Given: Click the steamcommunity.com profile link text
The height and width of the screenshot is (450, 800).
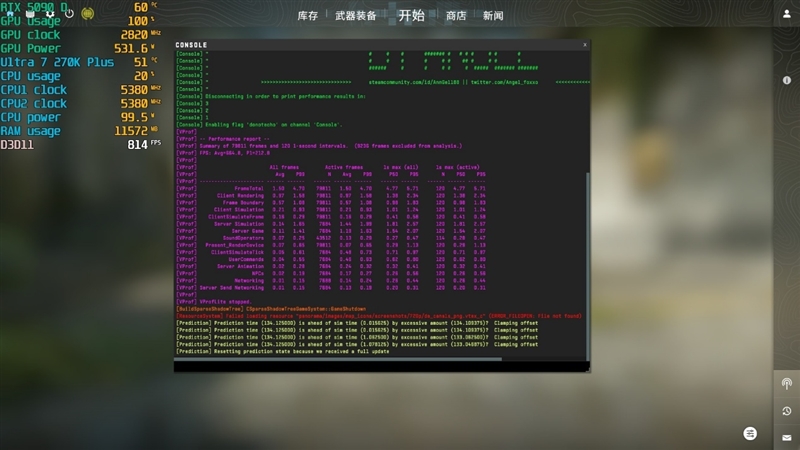Looking at the screenshot, I should pyautogui.click(x=414, y=82).
